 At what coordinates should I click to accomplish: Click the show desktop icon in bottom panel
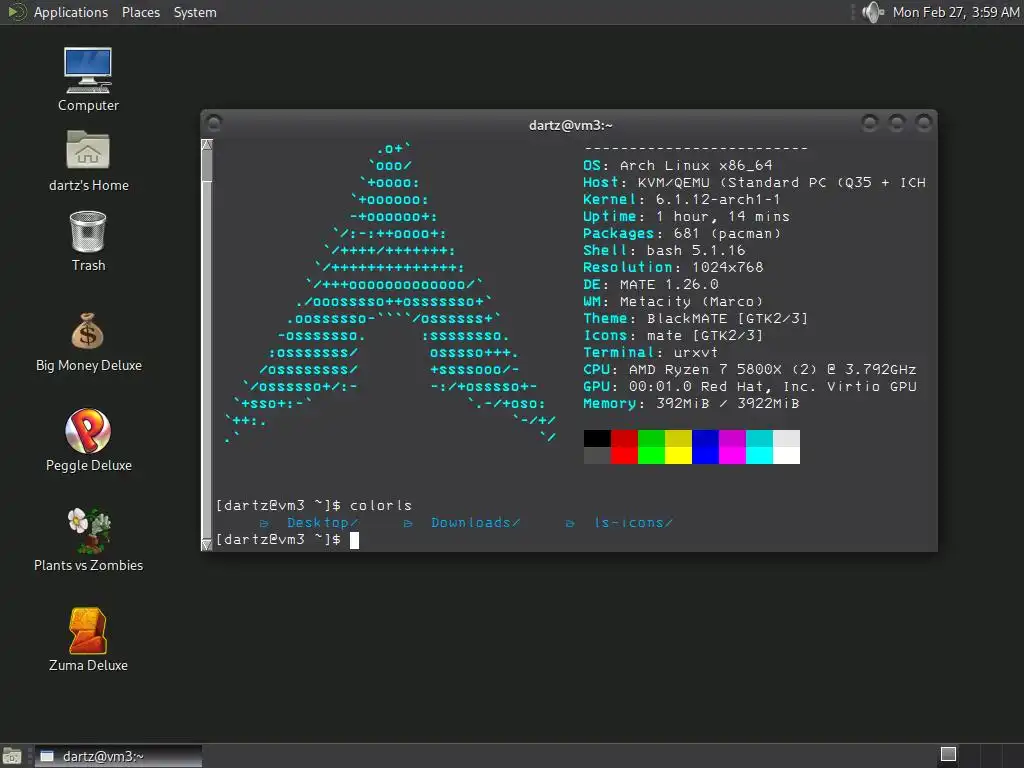point(12,756)
